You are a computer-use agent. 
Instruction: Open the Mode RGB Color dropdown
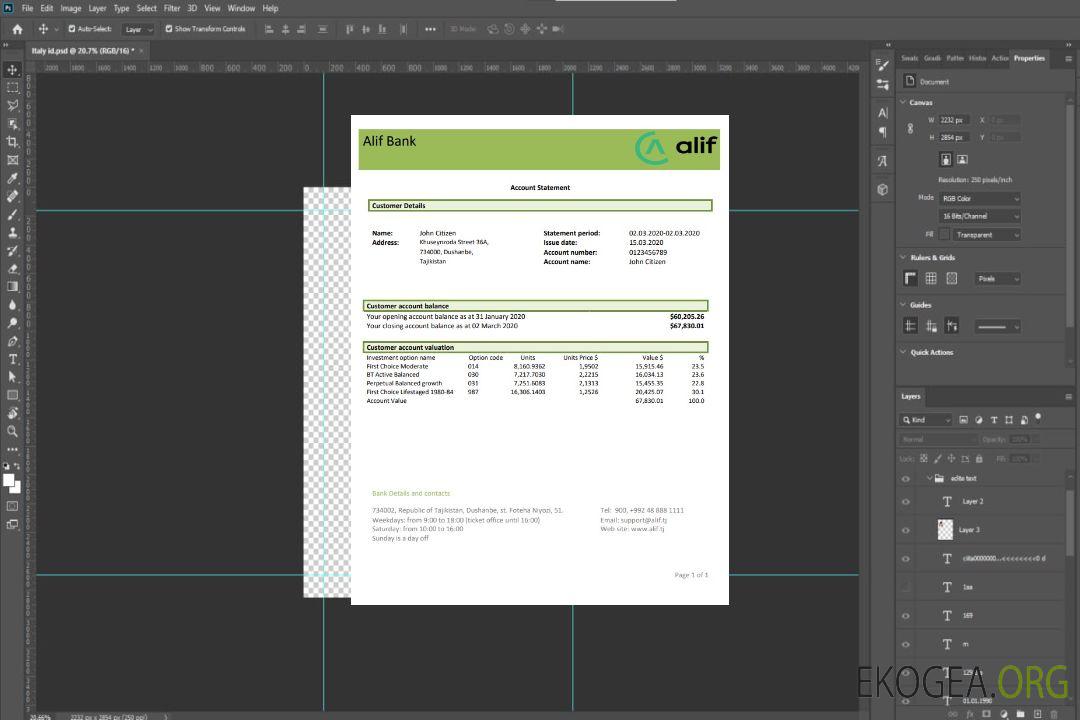(979, 199)
